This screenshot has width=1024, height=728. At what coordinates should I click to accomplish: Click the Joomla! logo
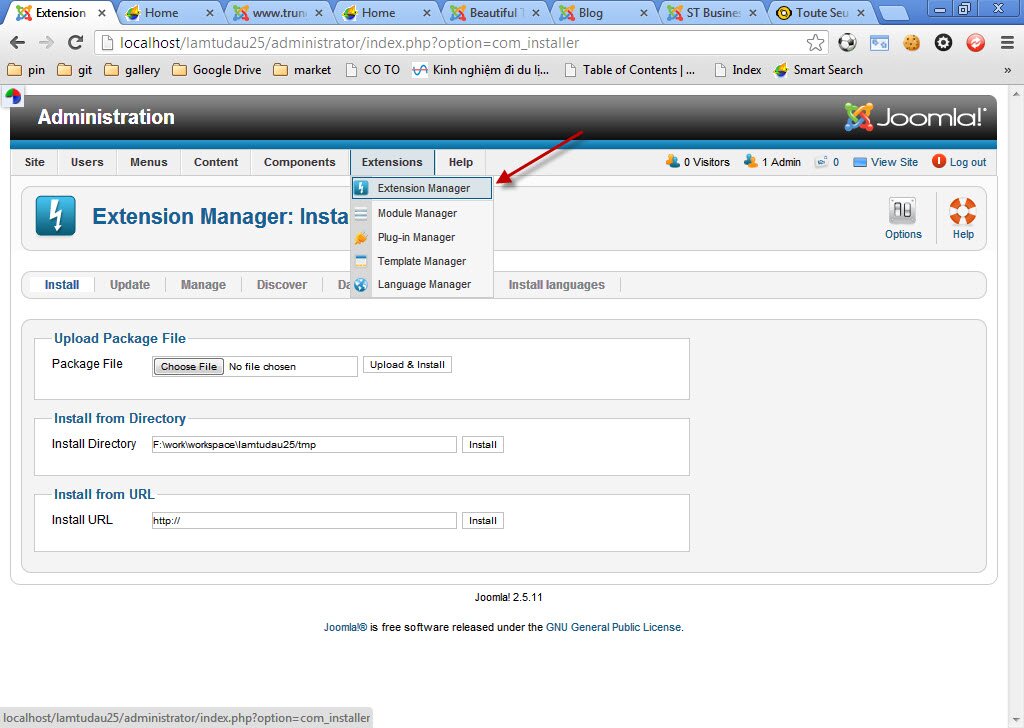pyautogui.click(x=915, y=117)
